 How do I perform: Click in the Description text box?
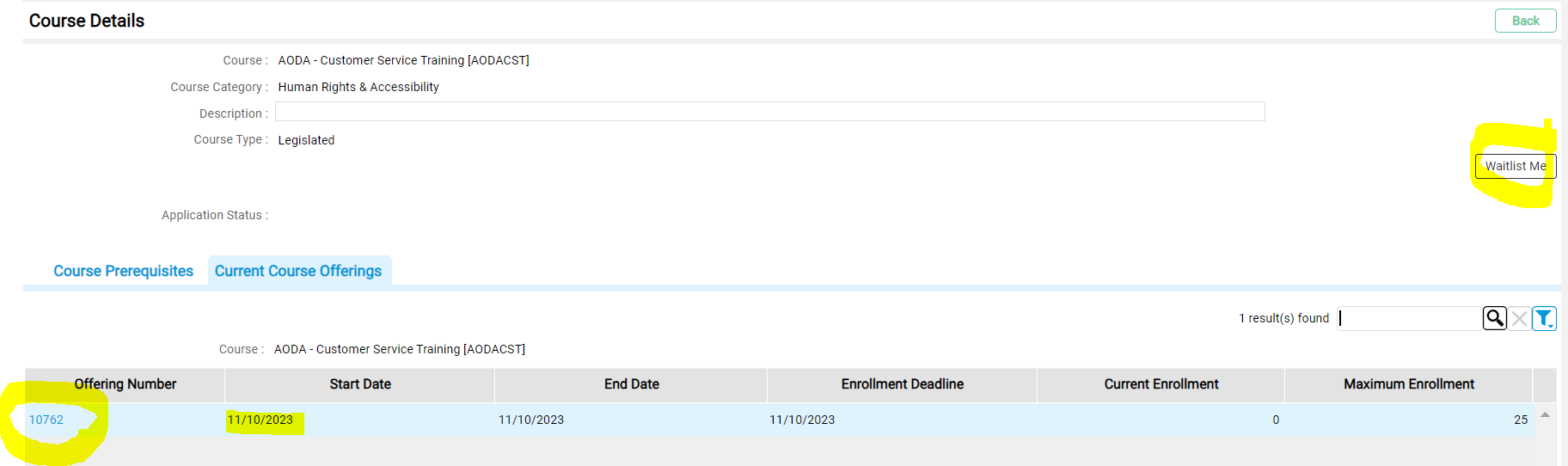(769, 112)
